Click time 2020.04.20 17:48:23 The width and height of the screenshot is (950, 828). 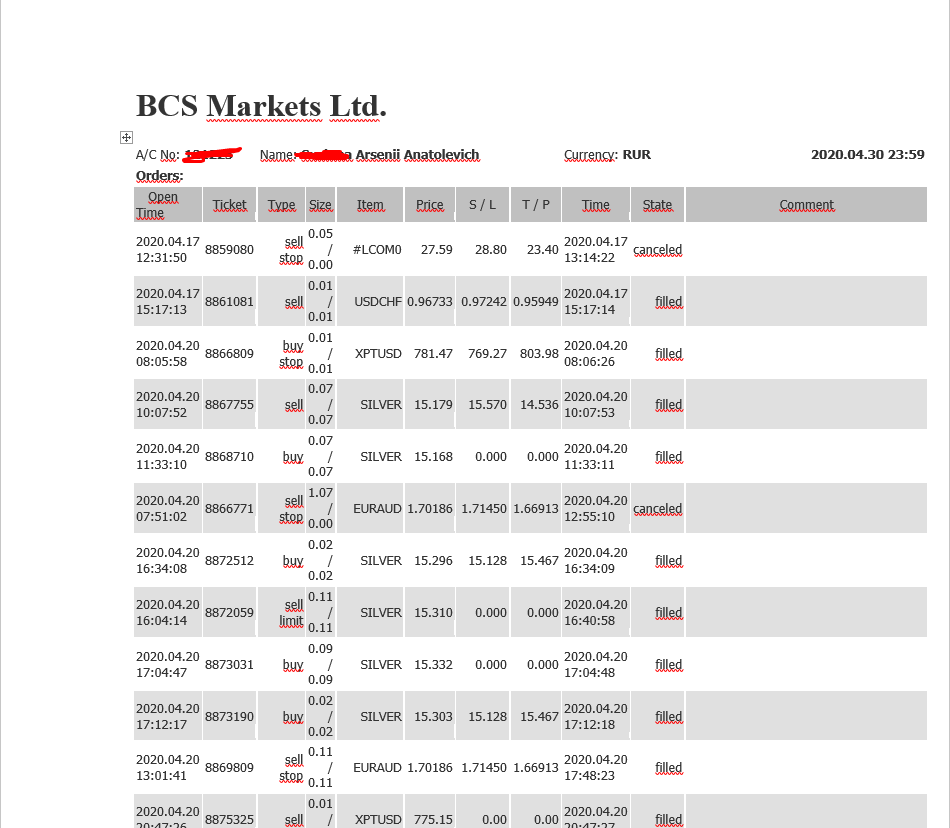596,768
